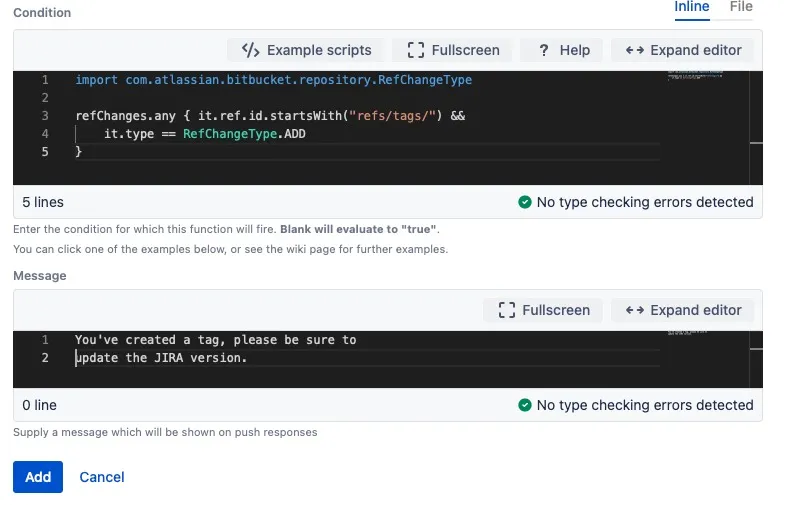The width and height of the screenshot is (791, 505).
Task: Click the green check icon under Condition editor
Action: [x=525, y=202]
